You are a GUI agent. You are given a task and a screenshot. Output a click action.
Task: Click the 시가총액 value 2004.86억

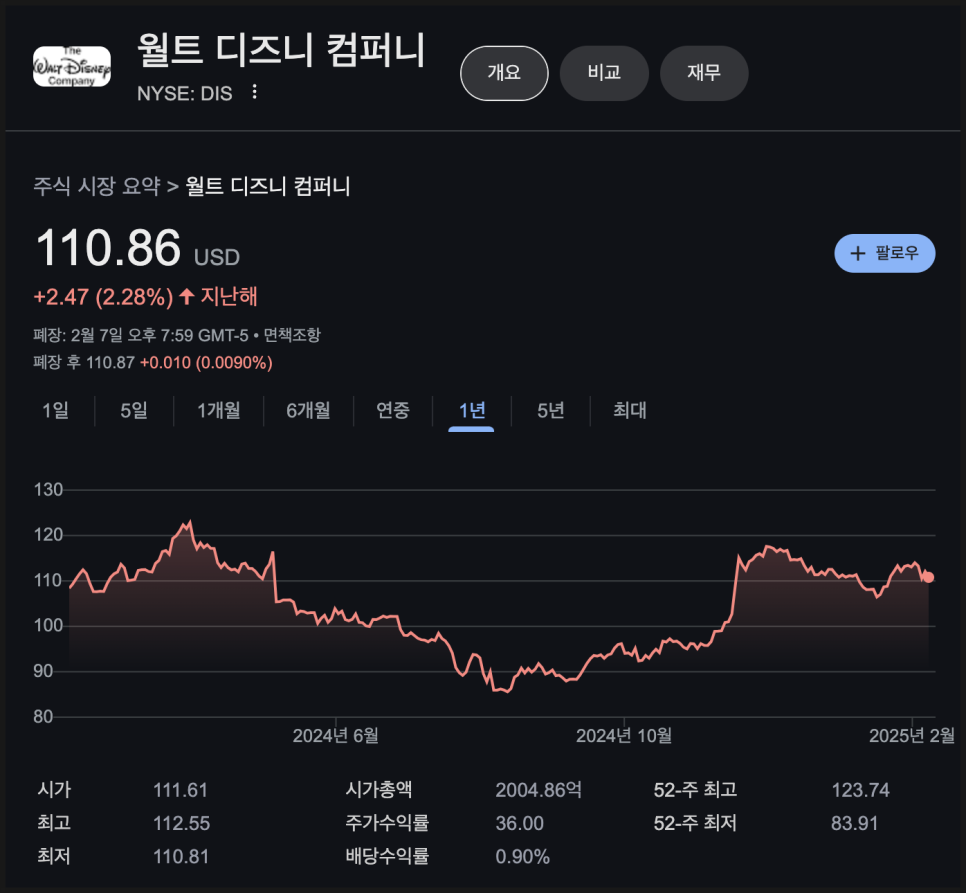pos(539,790)
